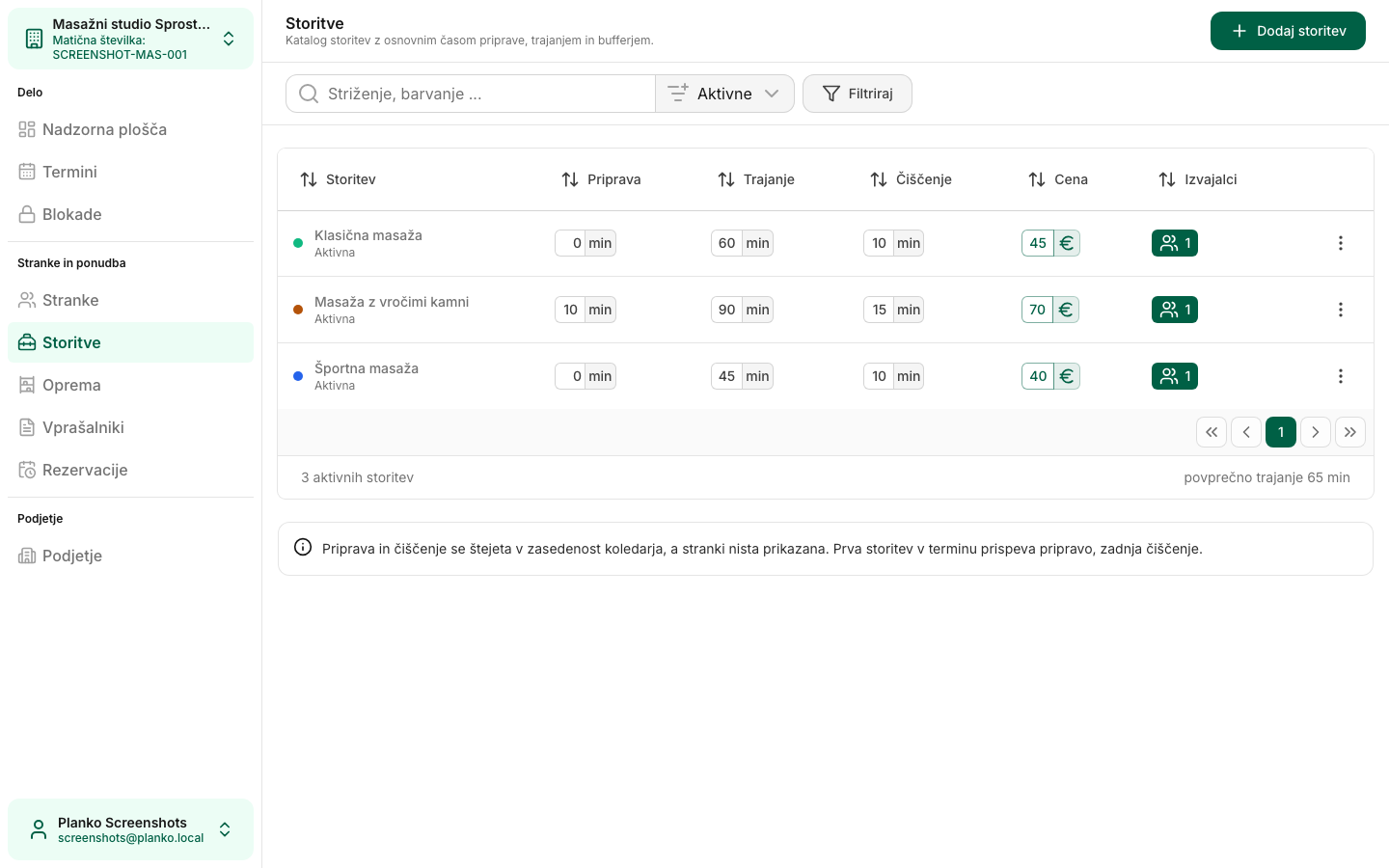The width and height of the screenshot is (1389, 868).
Task: Click the Termini calendar icon
Action: point(27,172)
